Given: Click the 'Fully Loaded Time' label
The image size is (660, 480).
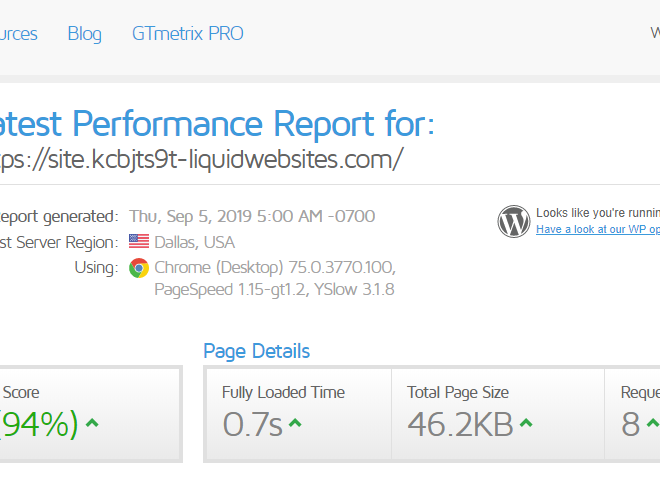Looking at the screenshot, I should tap(283, 392).
